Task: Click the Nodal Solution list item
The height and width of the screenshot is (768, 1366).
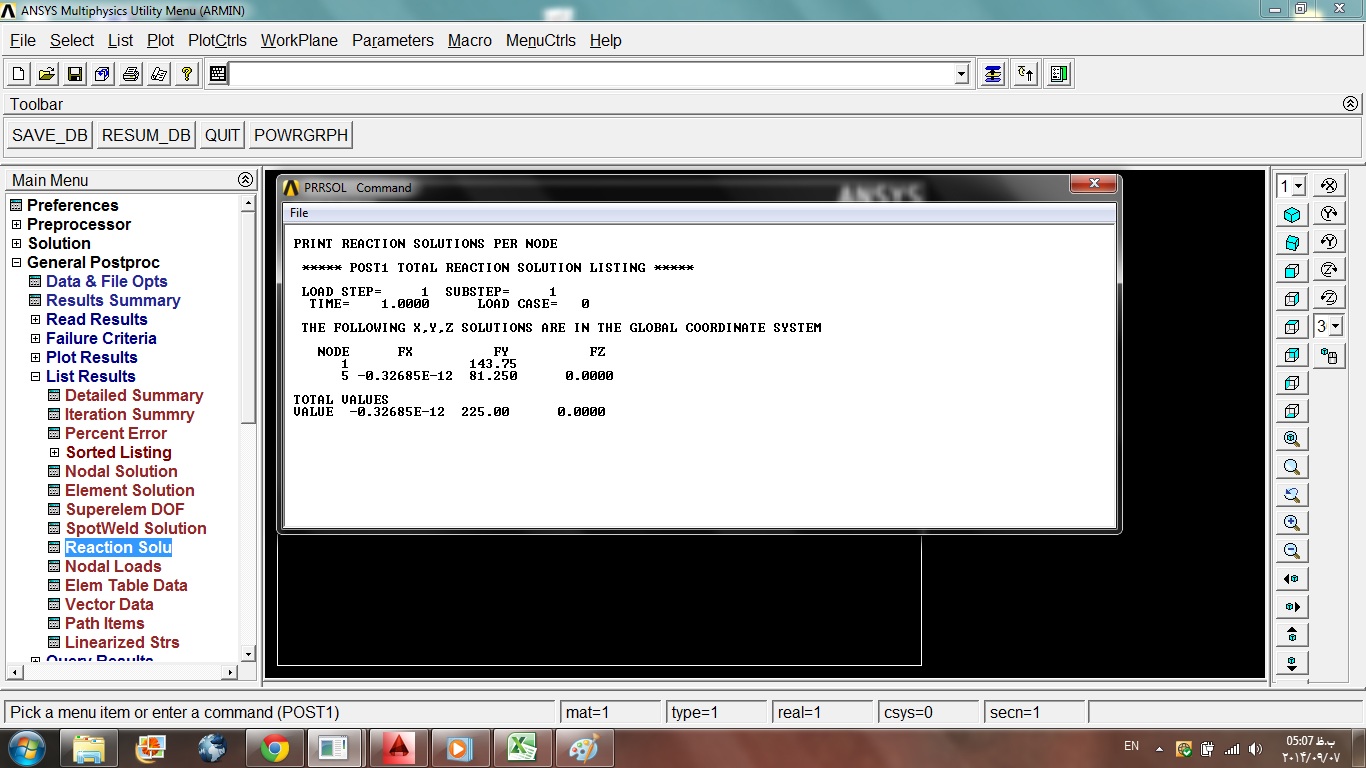Action: pos(121,472)
